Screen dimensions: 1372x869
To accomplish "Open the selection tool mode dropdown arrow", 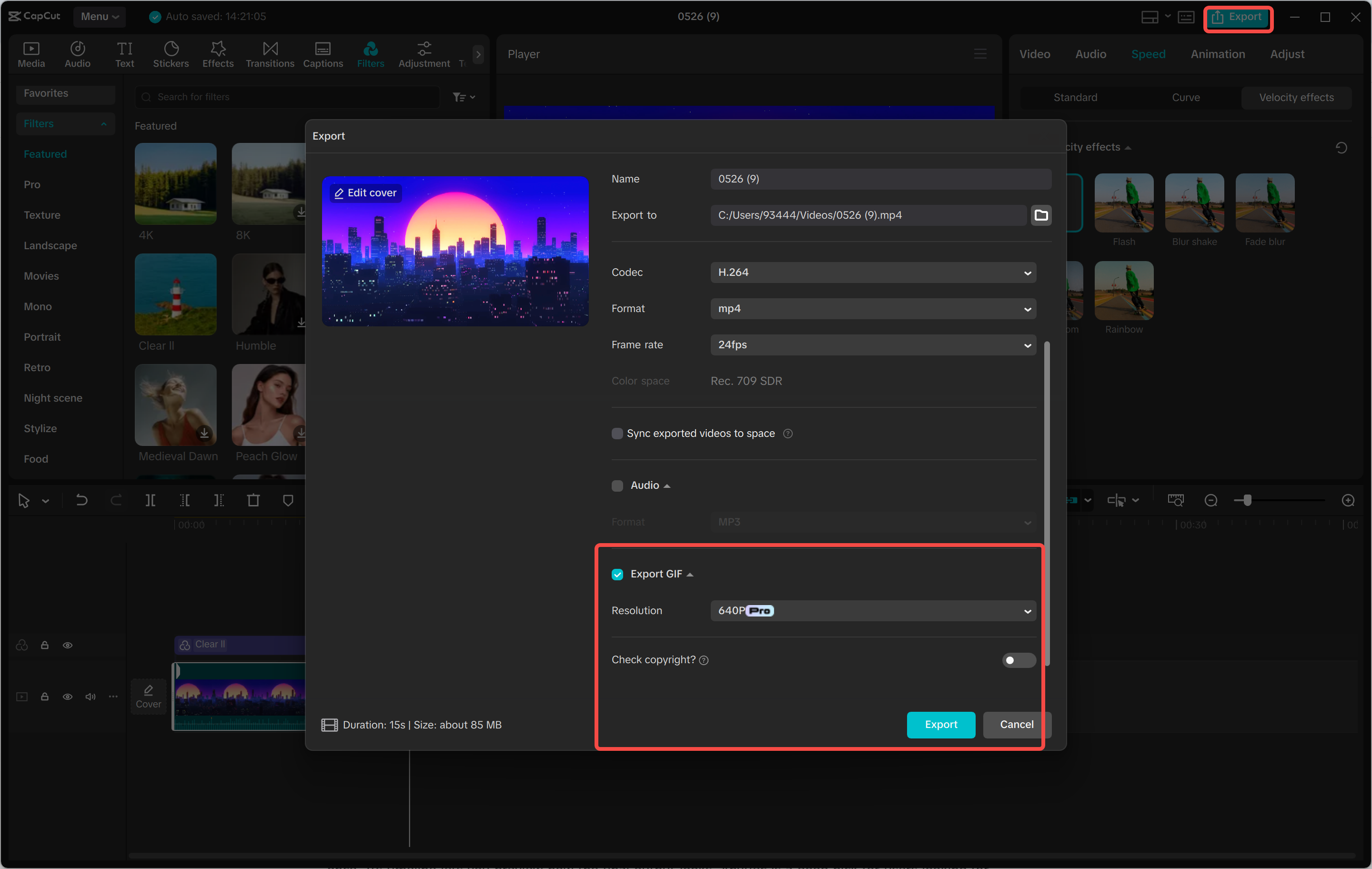I will click(46, 501).
